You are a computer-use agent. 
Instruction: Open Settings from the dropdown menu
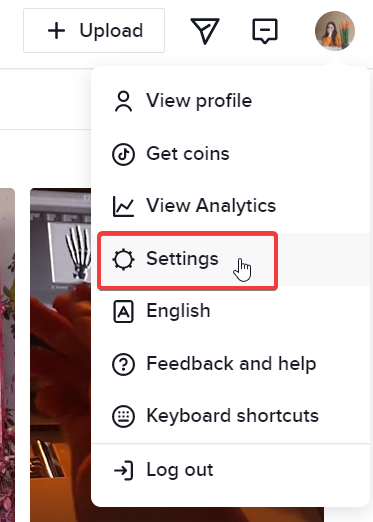coord(230,259)
